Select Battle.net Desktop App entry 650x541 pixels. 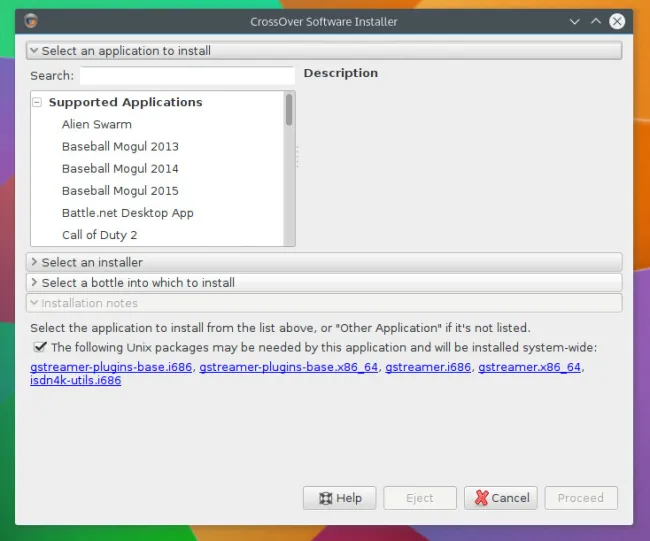127,213
